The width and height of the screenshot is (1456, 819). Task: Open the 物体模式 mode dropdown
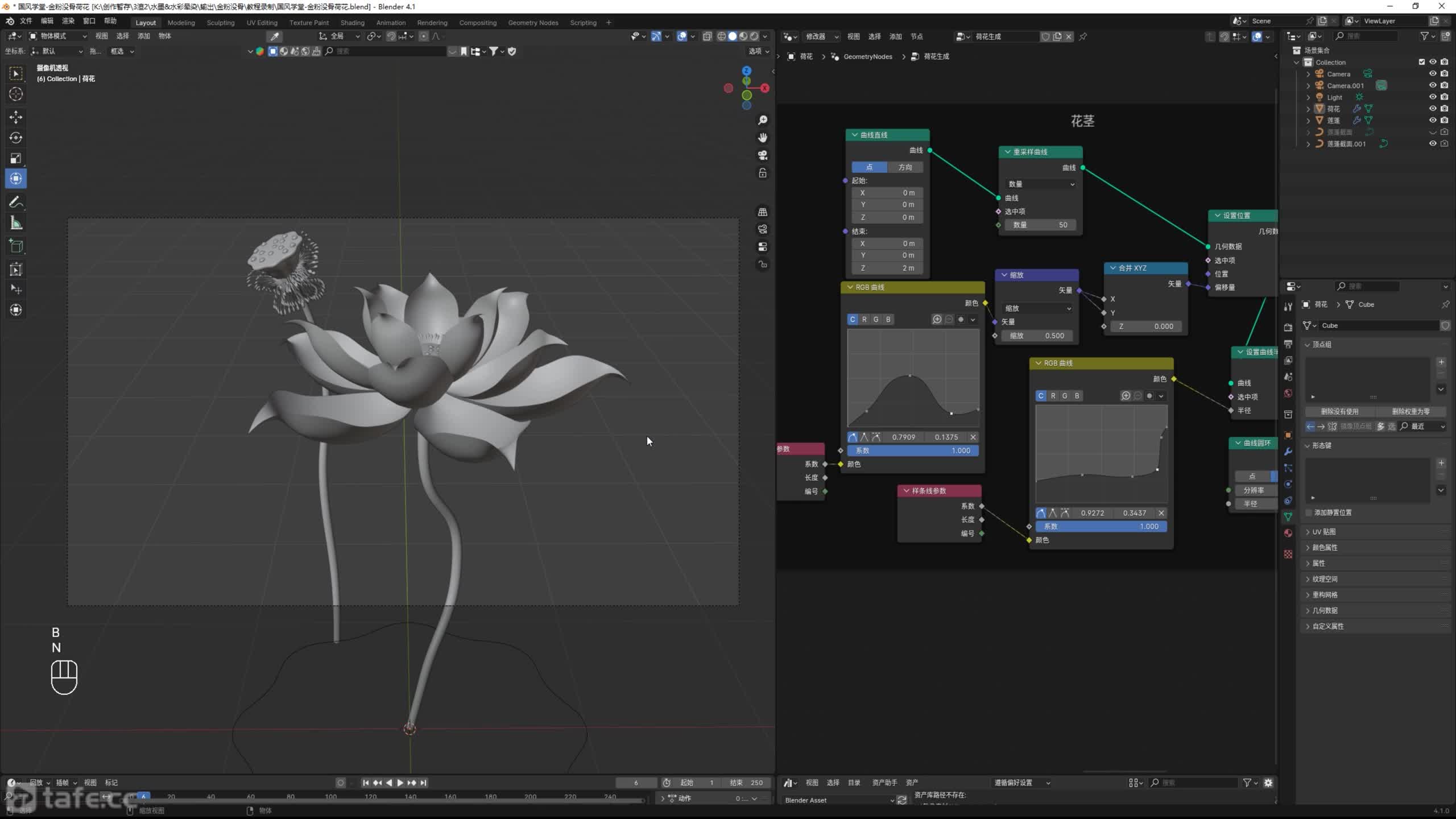(x=58, y=36)
